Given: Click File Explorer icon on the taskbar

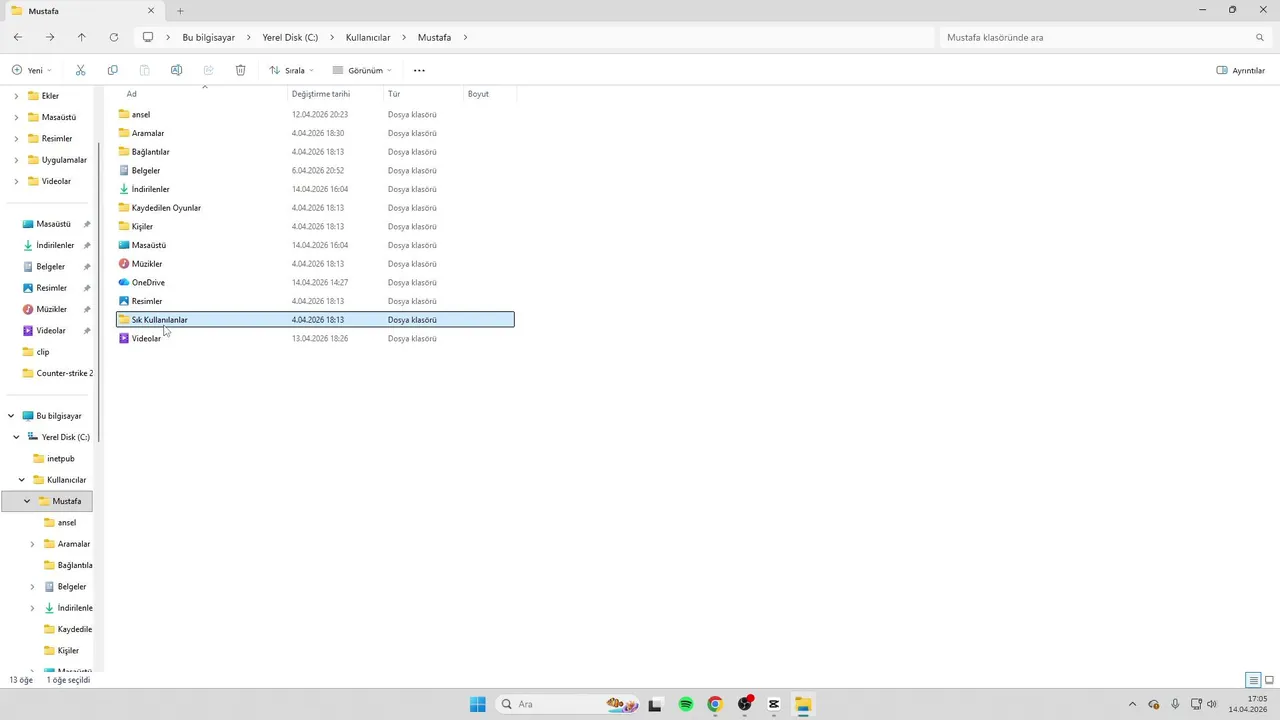Looking at the screenshot, I should tap(803, 704).
